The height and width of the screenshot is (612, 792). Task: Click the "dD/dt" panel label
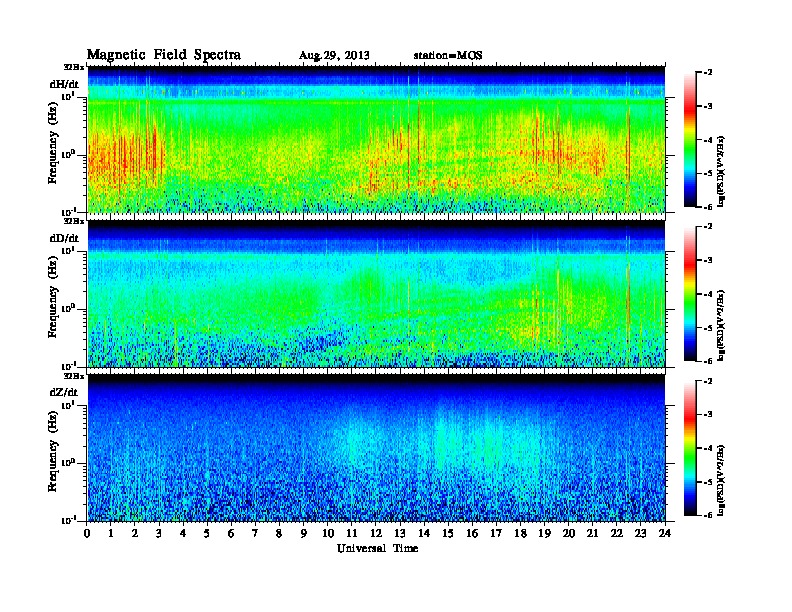64,238
